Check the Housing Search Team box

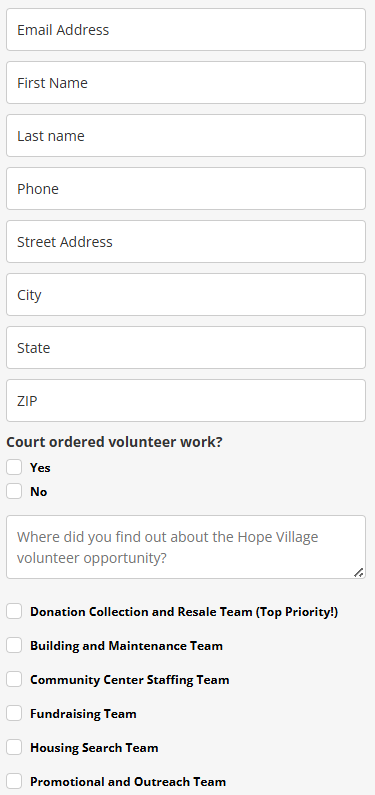[x=14, y=747]
